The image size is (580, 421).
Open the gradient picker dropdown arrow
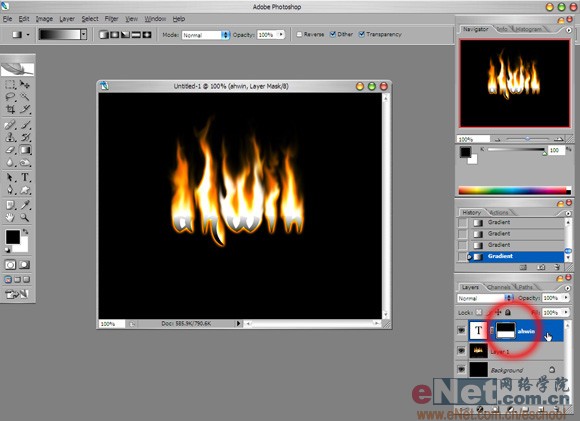click(x=84, y=34)
